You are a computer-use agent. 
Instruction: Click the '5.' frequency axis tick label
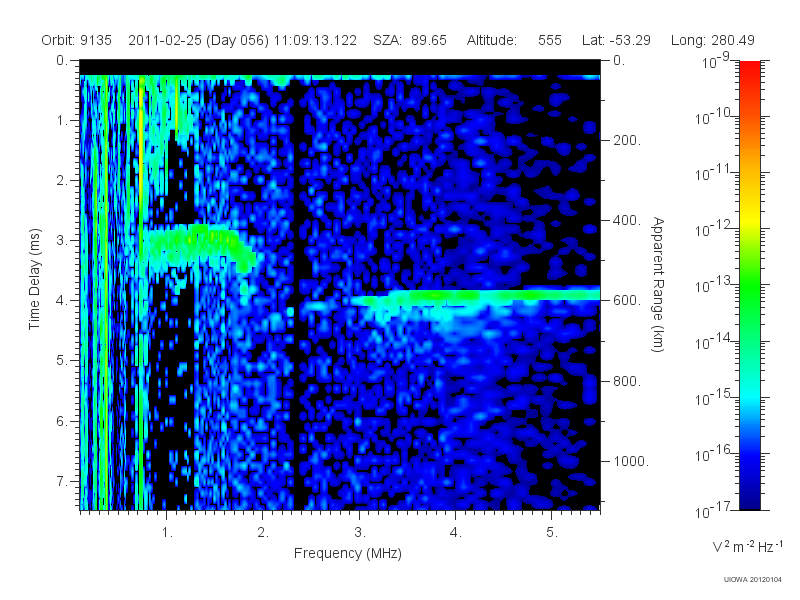(x=552, y=533)
